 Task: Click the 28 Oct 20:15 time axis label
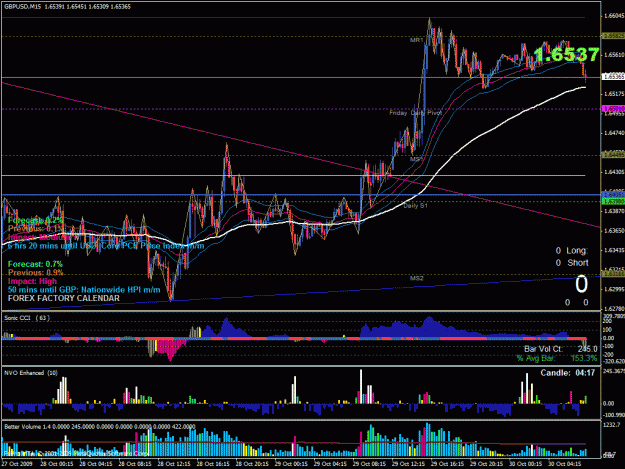tap(252, 464)
